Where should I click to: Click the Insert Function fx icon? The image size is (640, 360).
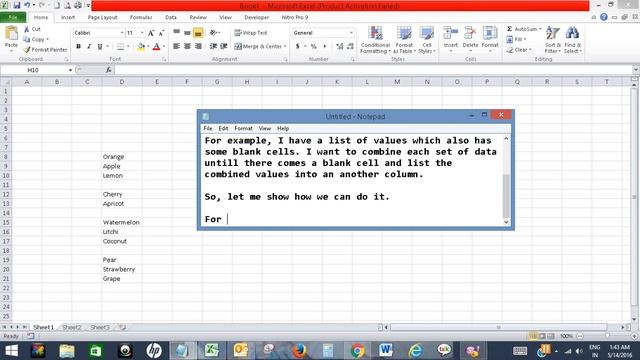(x=109, y=70)
